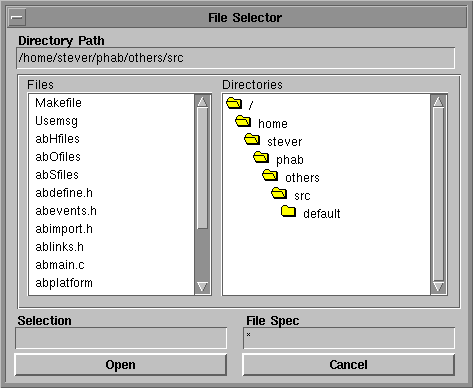Click the Directory Path input field

point(236,58)
